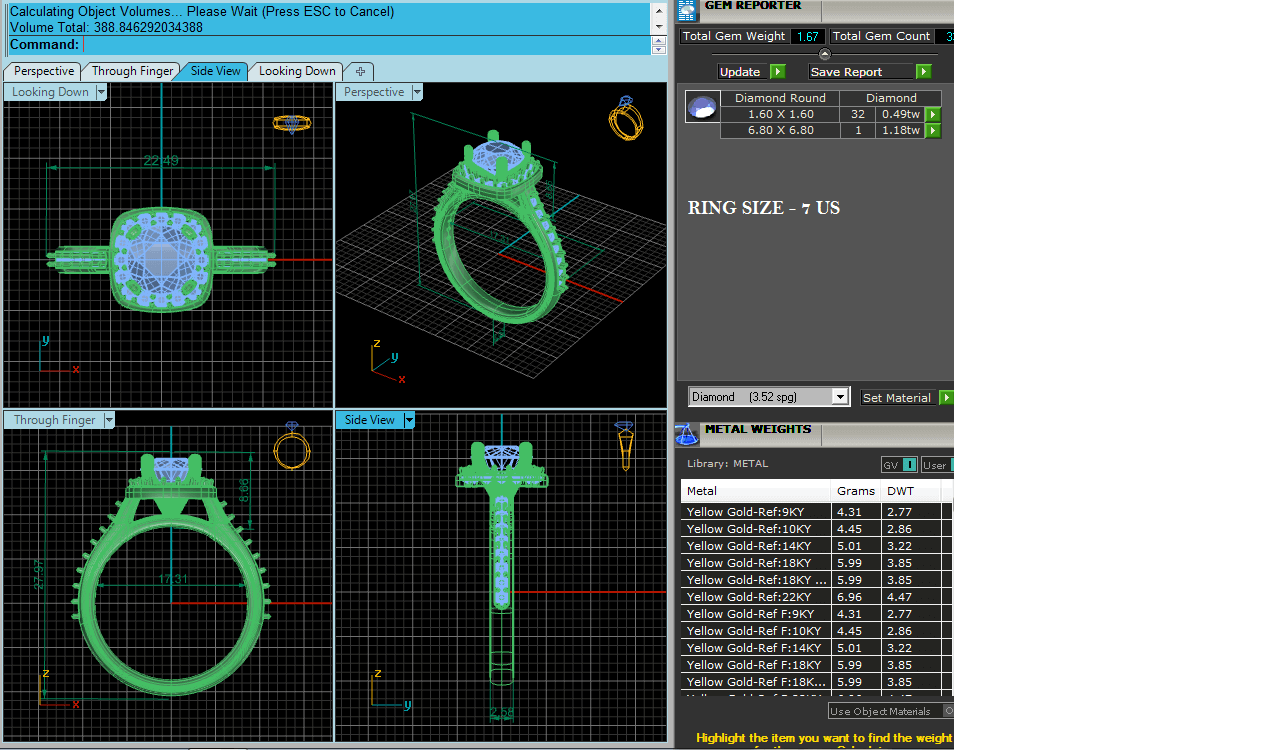Screen dimensions: 1274x750
Task: Click the Metal Weights scale icon
Action: click(686, 434)
